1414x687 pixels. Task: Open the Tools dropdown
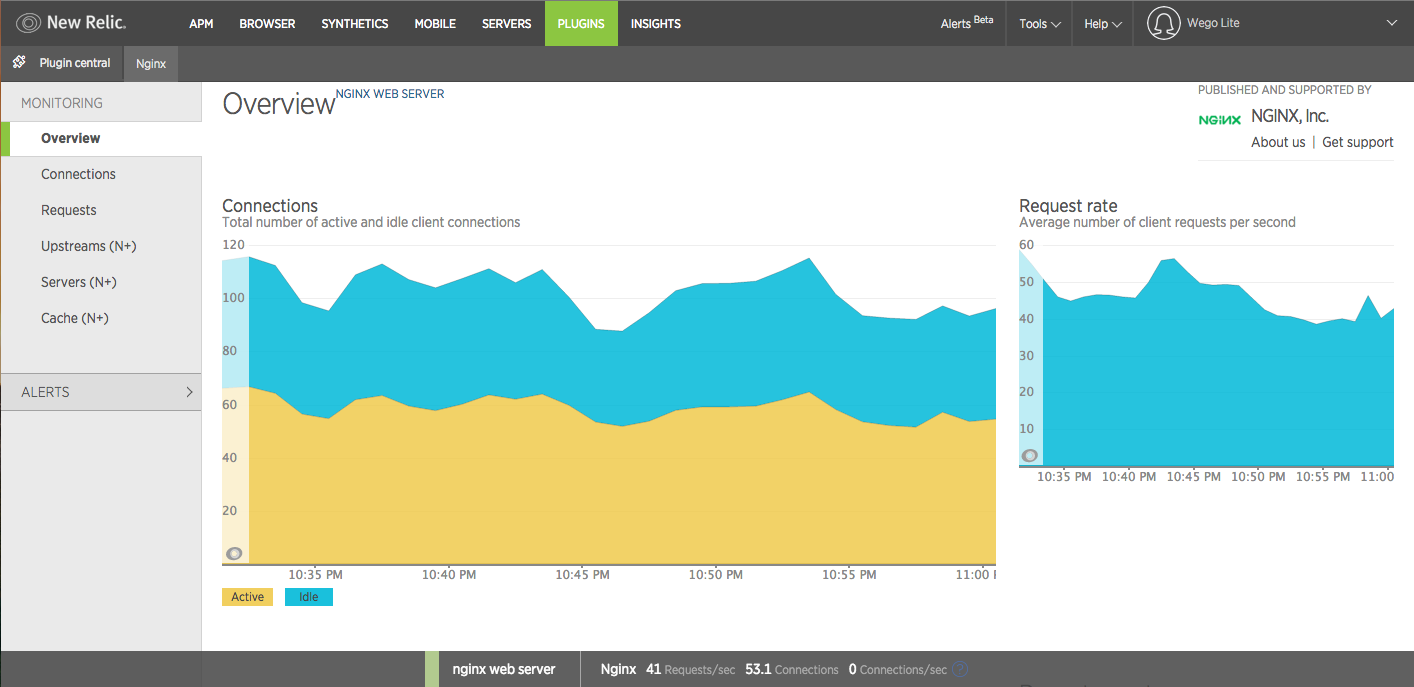(1040, 23)
